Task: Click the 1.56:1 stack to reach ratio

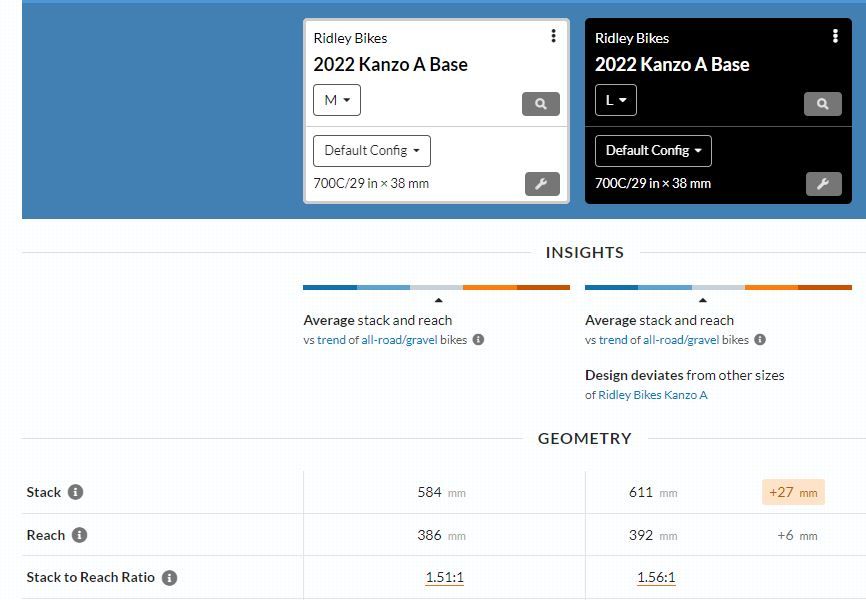Action: pos(656,578)
